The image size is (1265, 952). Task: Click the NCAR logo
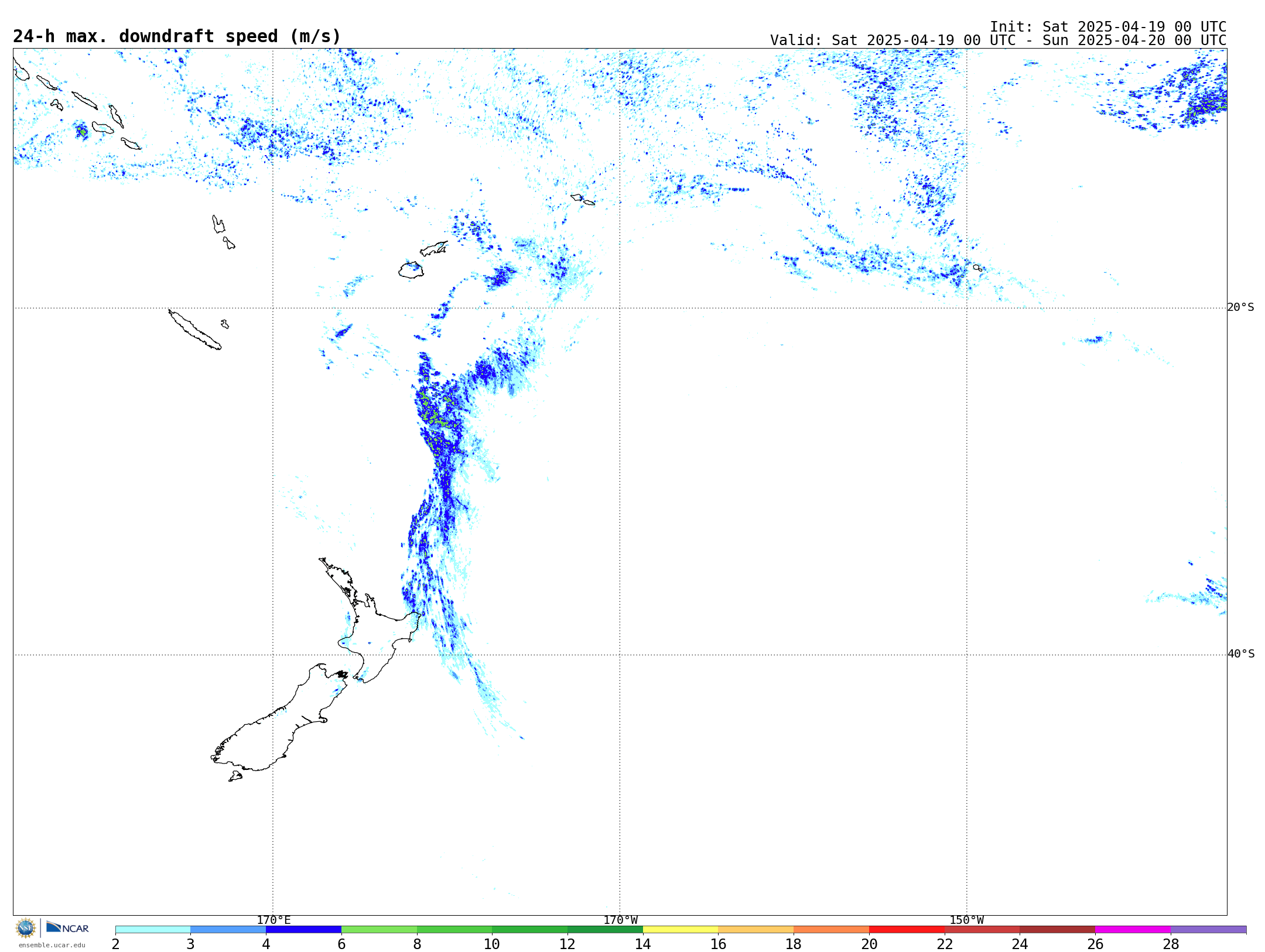(67, 927)
